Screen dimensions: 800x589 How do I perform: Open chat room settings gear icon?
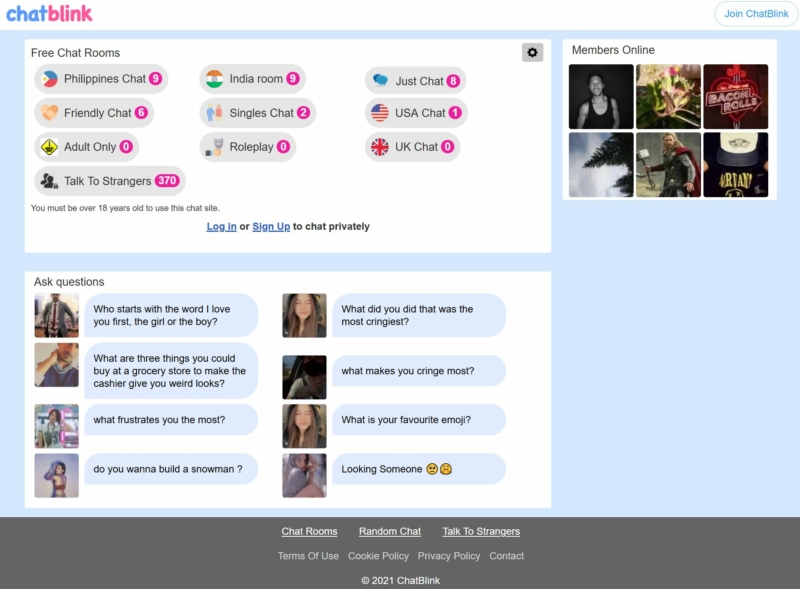point(532,53)
